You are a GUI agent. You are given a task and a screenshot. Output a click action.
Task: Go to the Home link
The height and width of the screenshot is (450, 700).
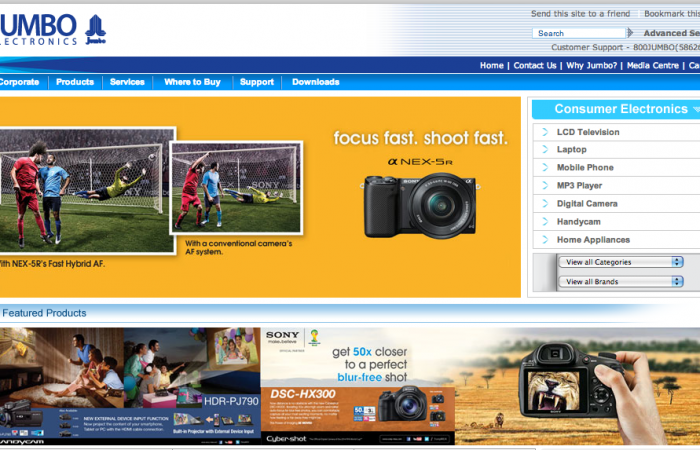[492, 65]
